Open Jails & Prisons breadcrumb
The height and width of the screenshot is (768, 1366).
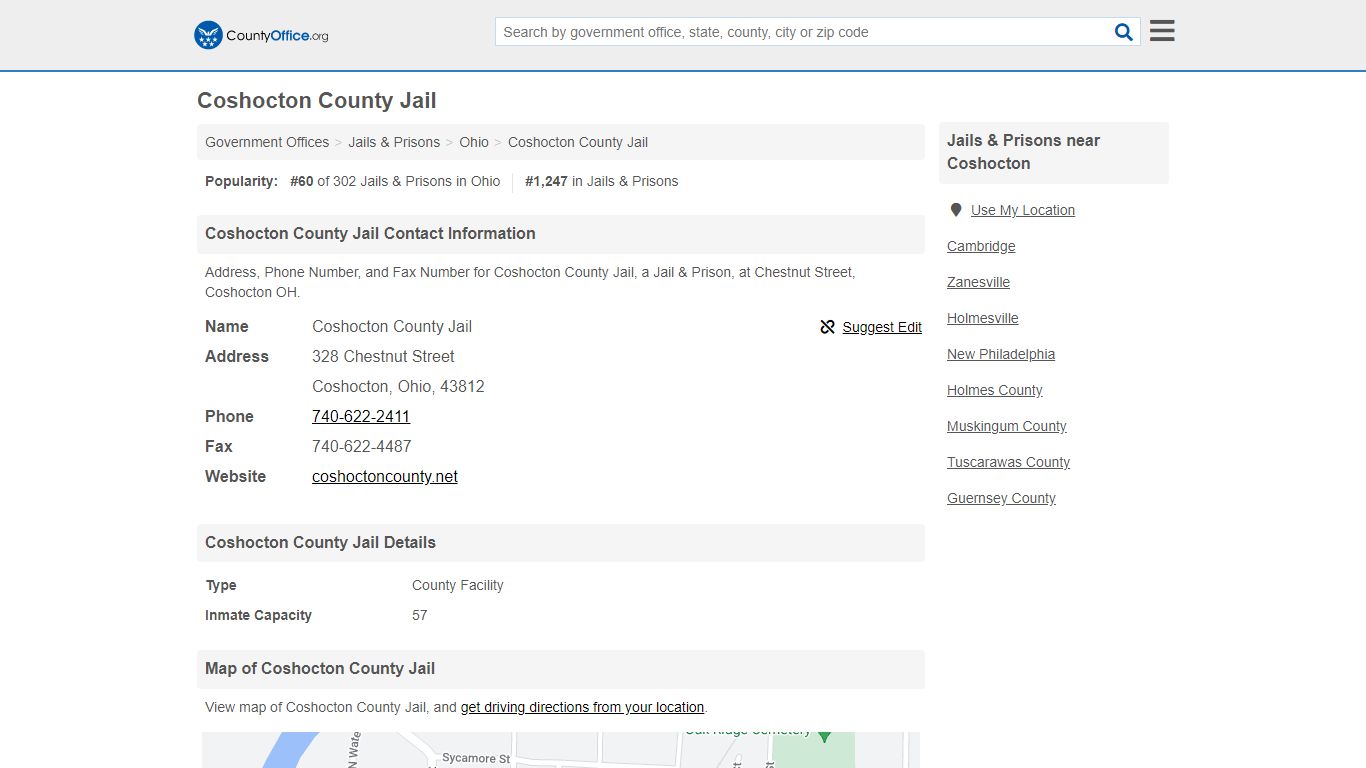tap(394, 142)
